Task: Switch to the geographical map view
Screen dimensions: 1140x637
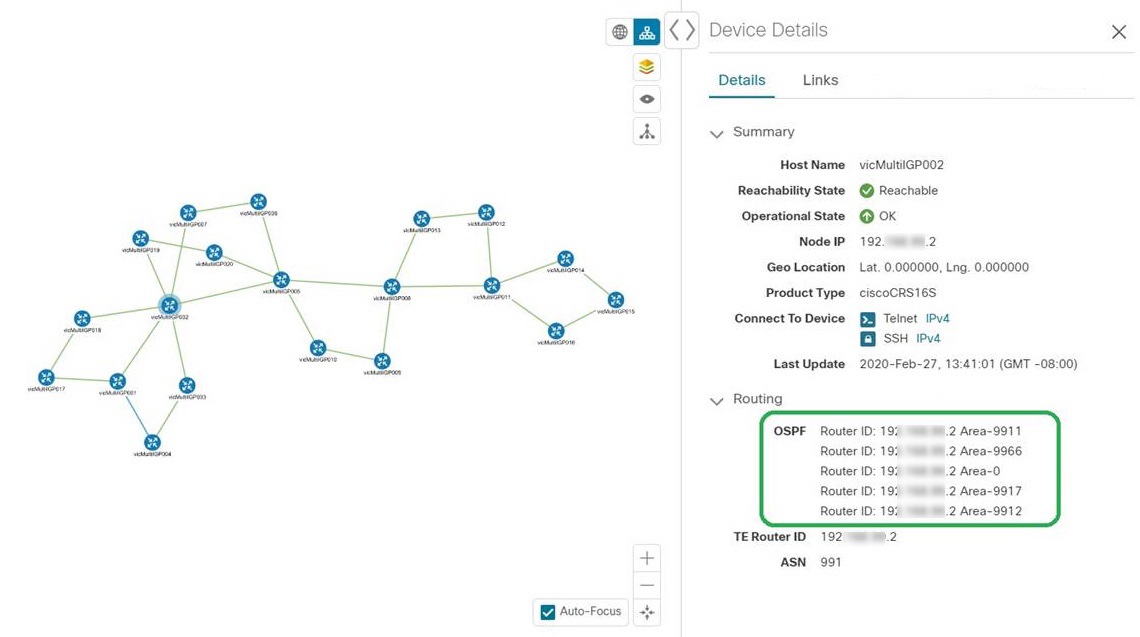Action: tap(619, 31)
